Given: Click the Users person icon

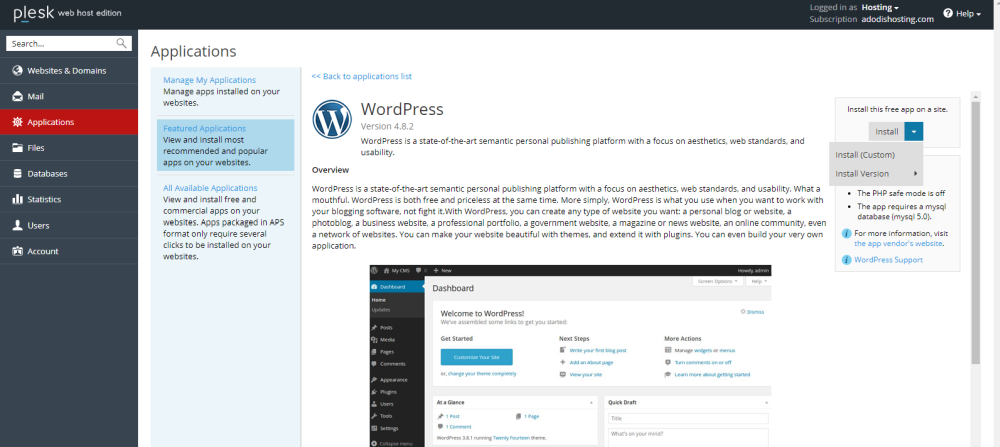Looking at the screenshot, I should (x=17, y=226).
